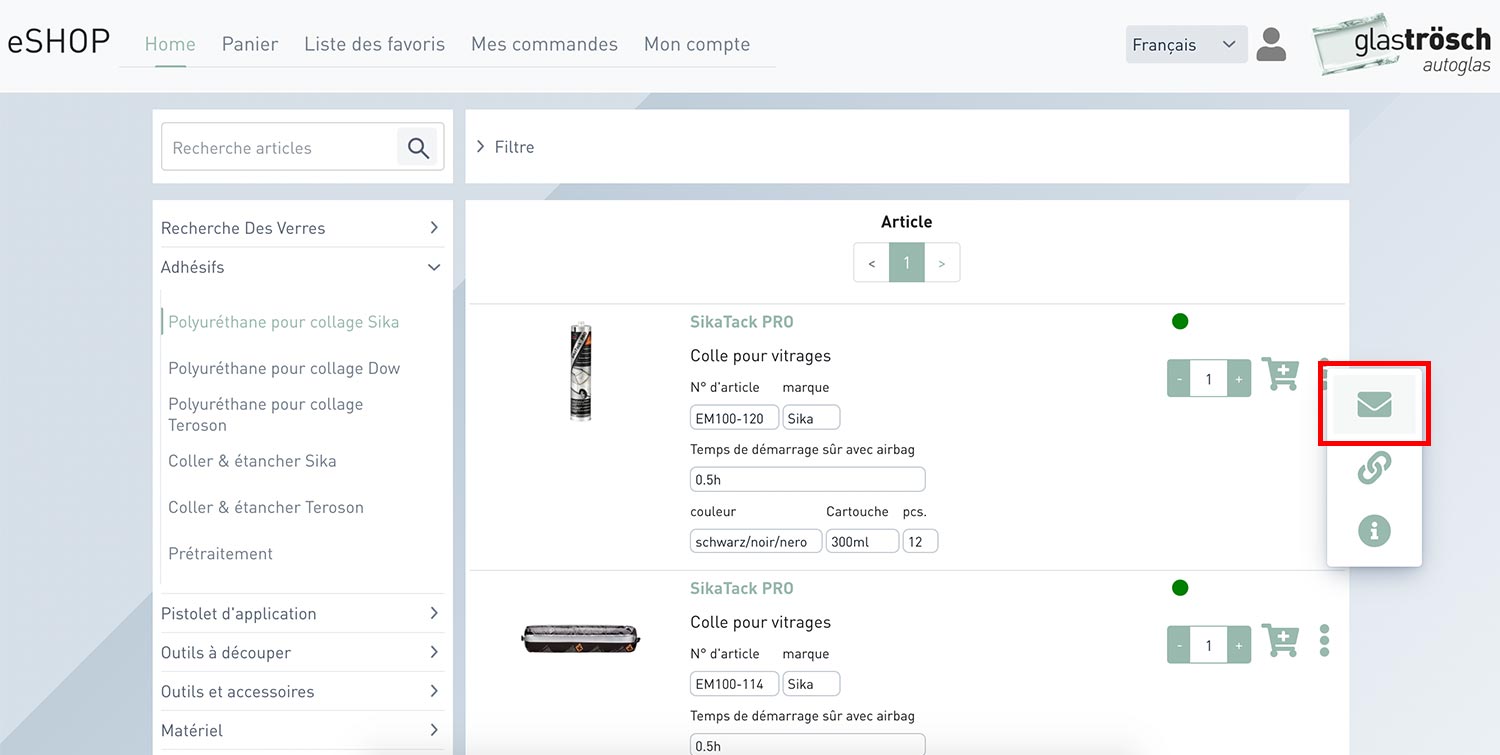Viewport: 1500px width, 755px height.
Task: Decrease quantity for EM100-120
Action: [1179, 379]
